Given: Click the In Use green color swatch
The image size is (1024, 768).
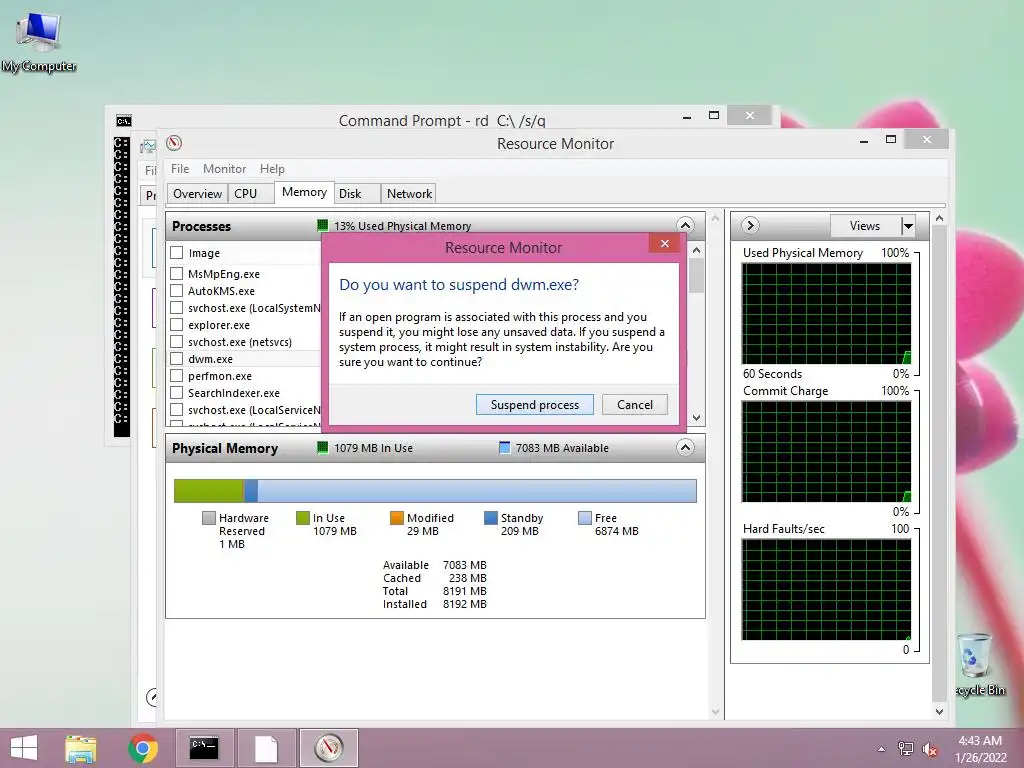Looking at the screenshot, I should [x=302, y=518].
